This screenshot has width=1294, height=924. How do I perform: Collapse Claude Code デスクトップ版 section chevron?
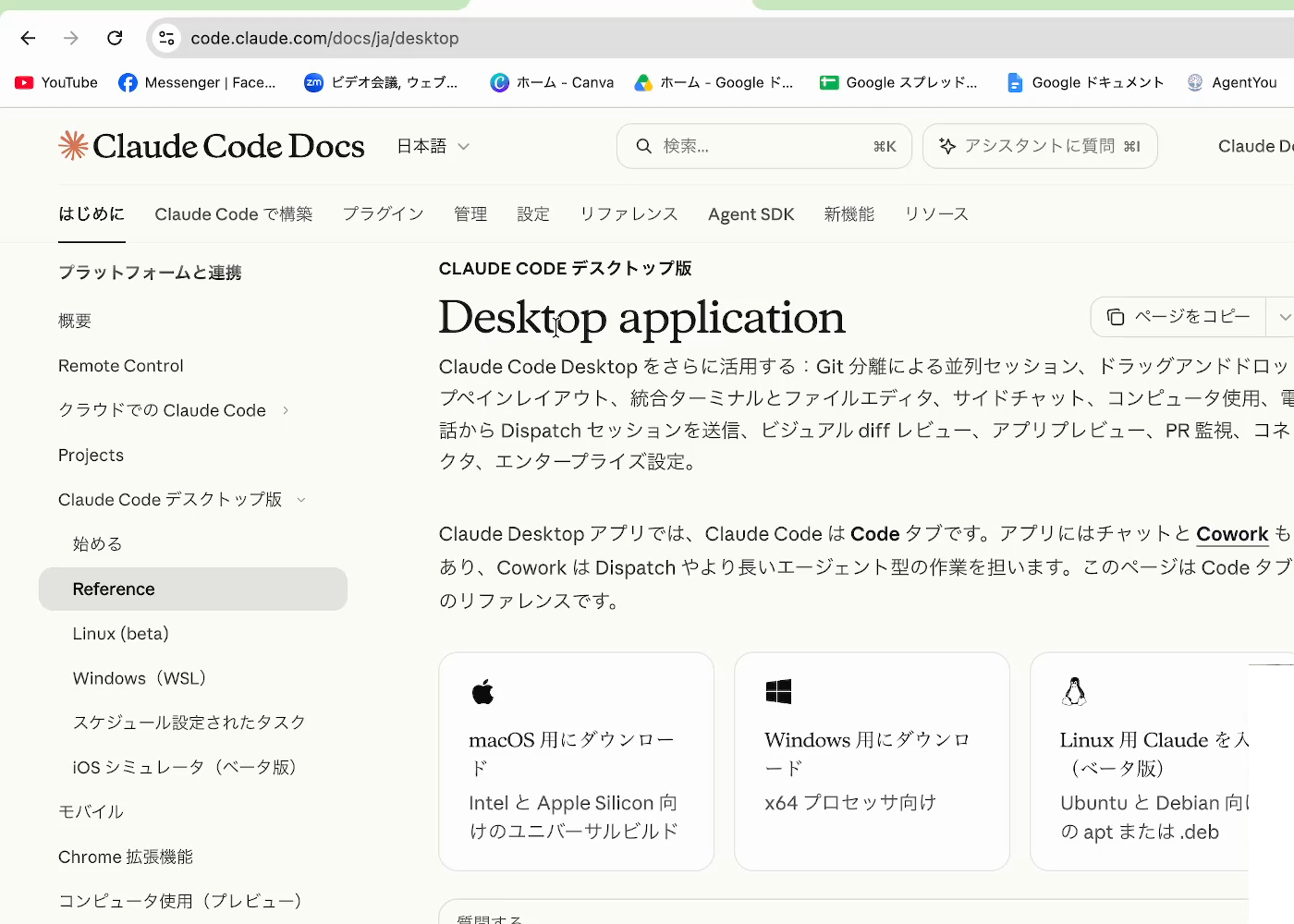[x=300, y=500]
